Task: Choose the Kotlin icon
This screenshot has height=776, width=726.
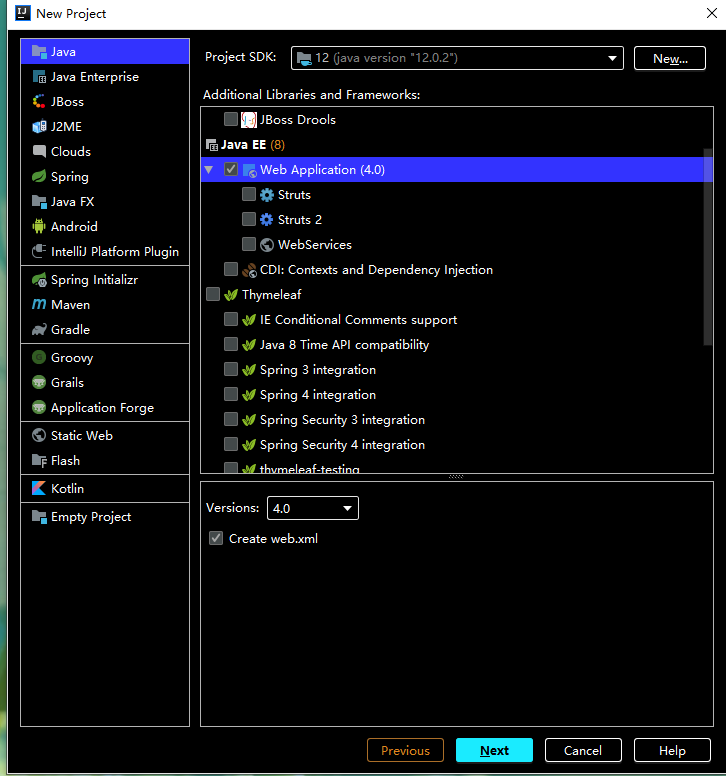Action: 39,488
